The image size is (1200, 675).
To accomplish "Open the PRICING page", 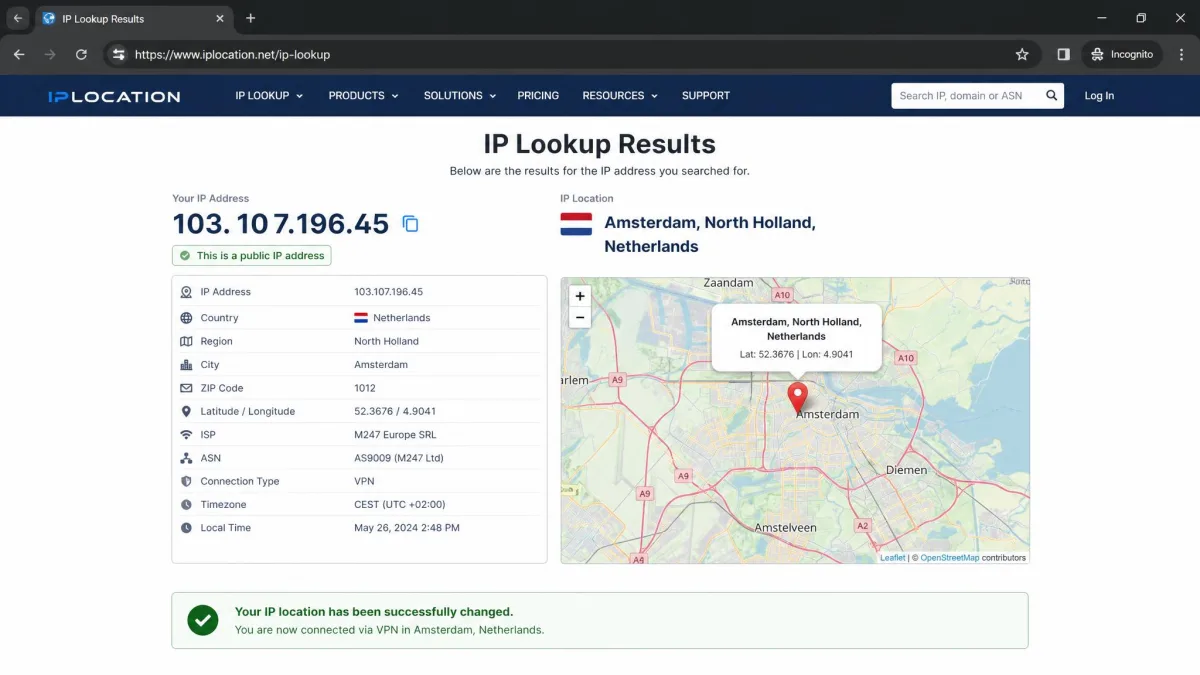I will (538, 96).
